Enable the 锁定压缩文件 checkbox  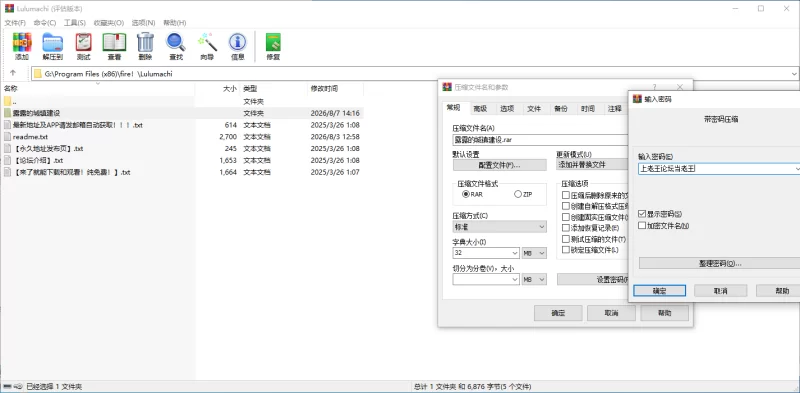pyautogui.click(x=566, y=250)
